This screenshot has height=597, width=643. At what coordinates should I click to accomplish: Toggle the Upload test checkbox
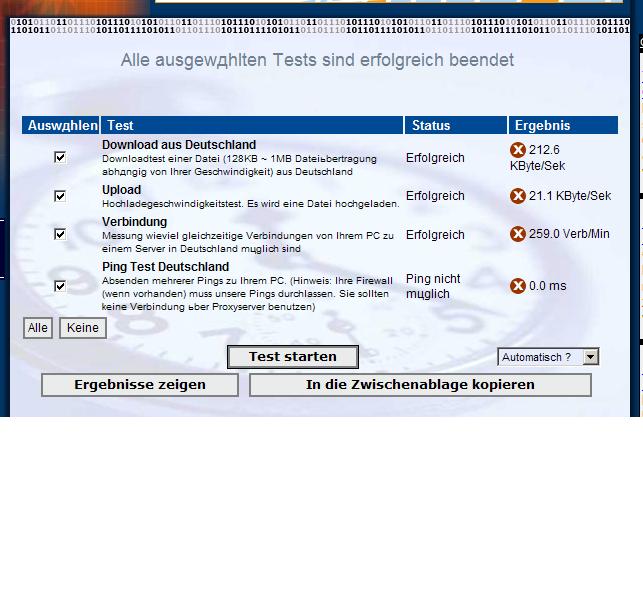(60, 196)
